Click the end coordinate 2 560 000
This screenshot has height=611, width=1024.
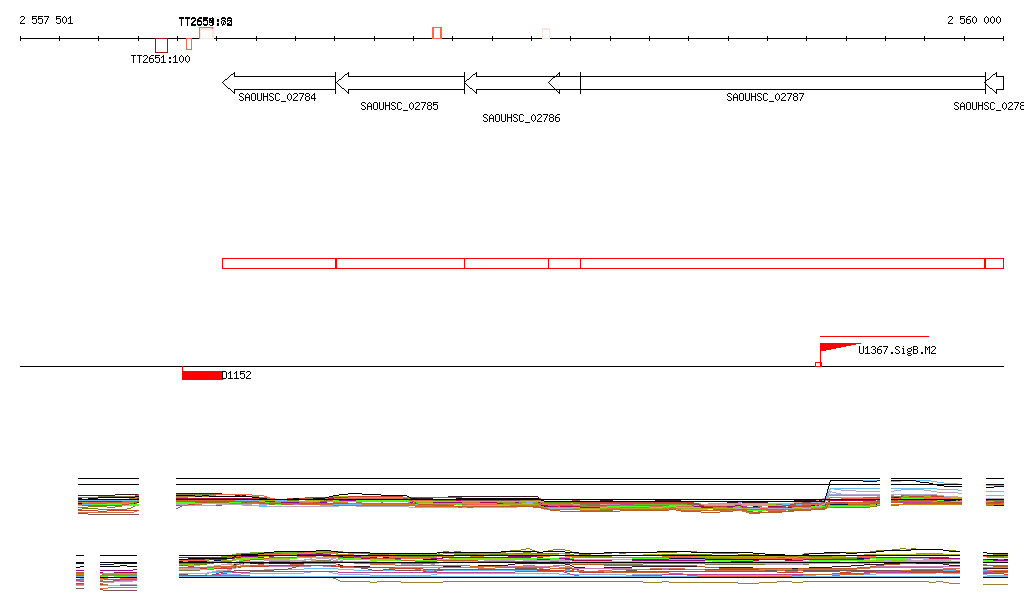[x=974, y=20]
